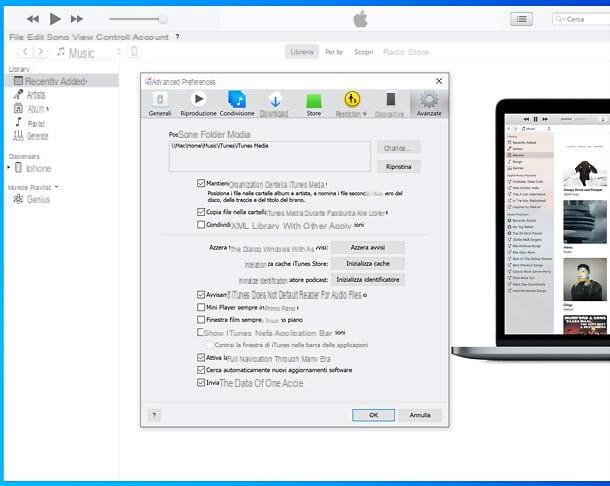
Task: Toggle Mantieni organizzata cartella iTunes Media
Action: coord(201,183)
